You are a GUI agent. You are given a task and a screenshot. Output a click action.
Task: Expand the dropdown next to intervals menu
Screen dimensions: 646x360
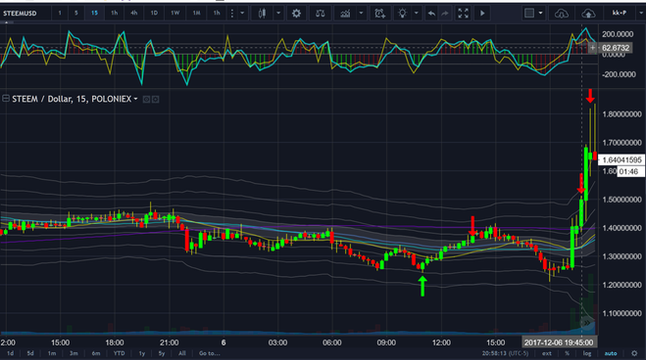pyautogui.click(x=242, y=13)
